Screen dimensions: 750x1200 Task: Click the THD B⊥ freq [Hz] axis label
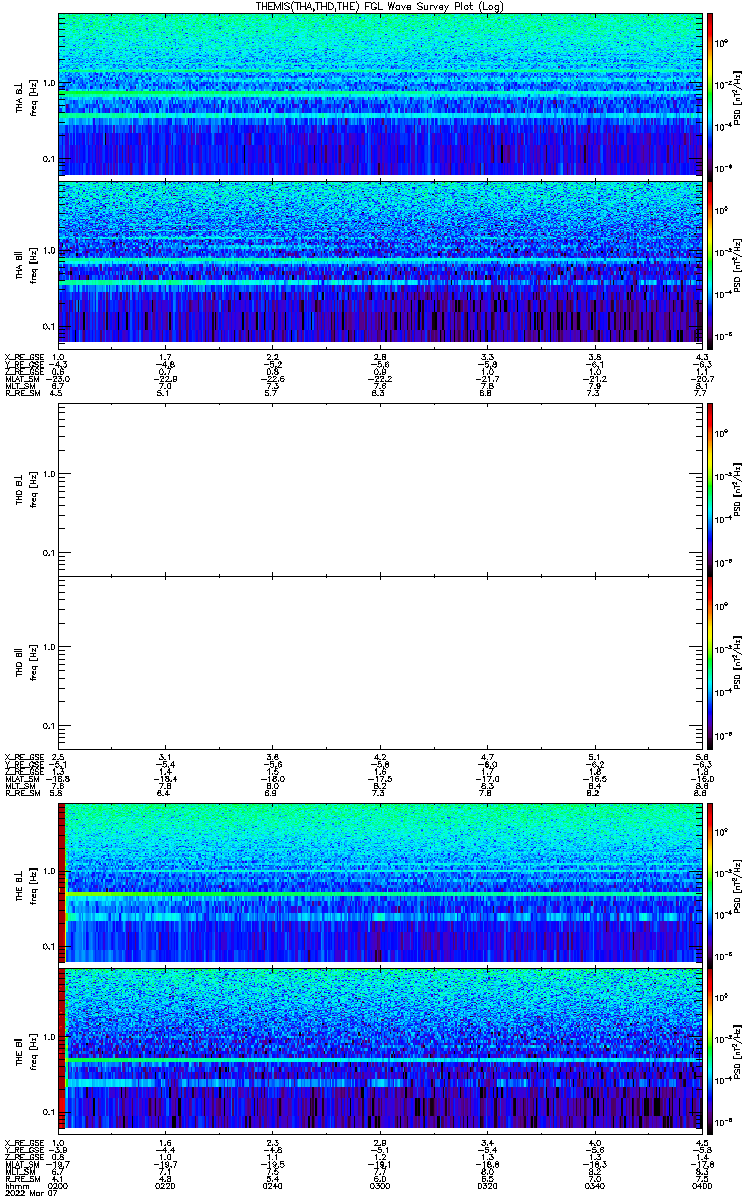[34, 489]
